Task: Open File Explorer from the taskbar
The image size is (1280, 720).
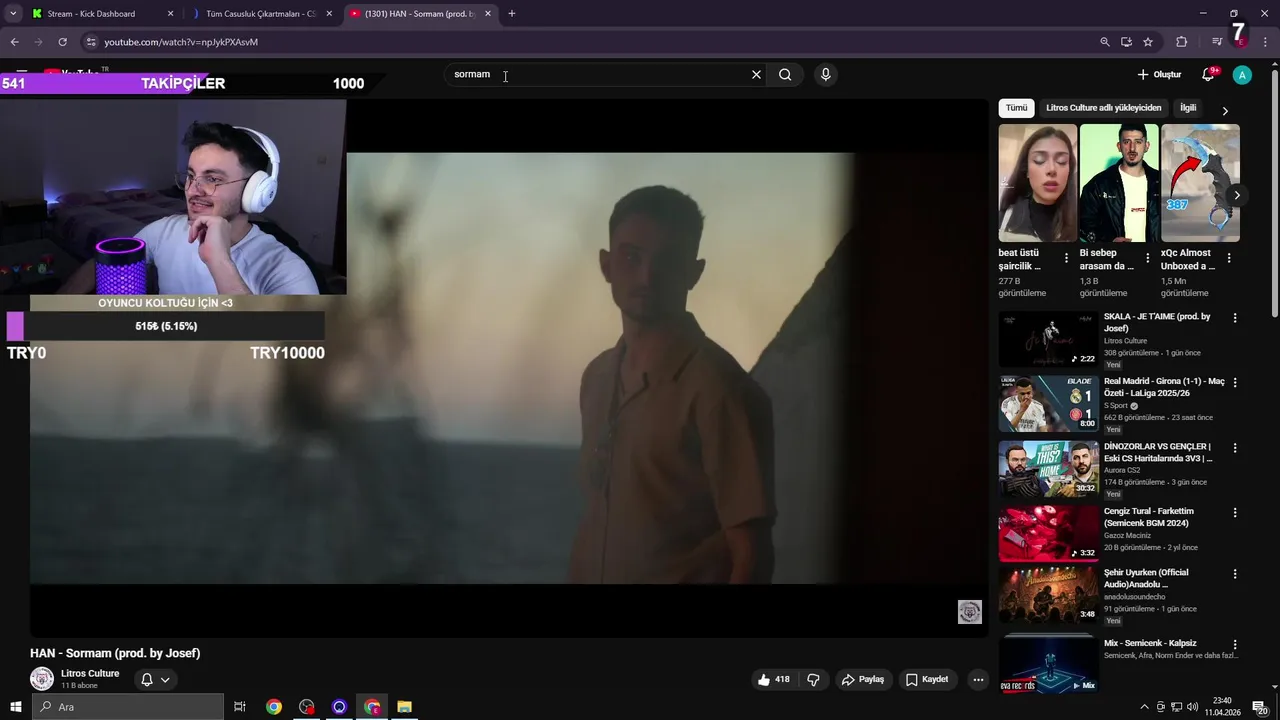Action: [405, 707]
